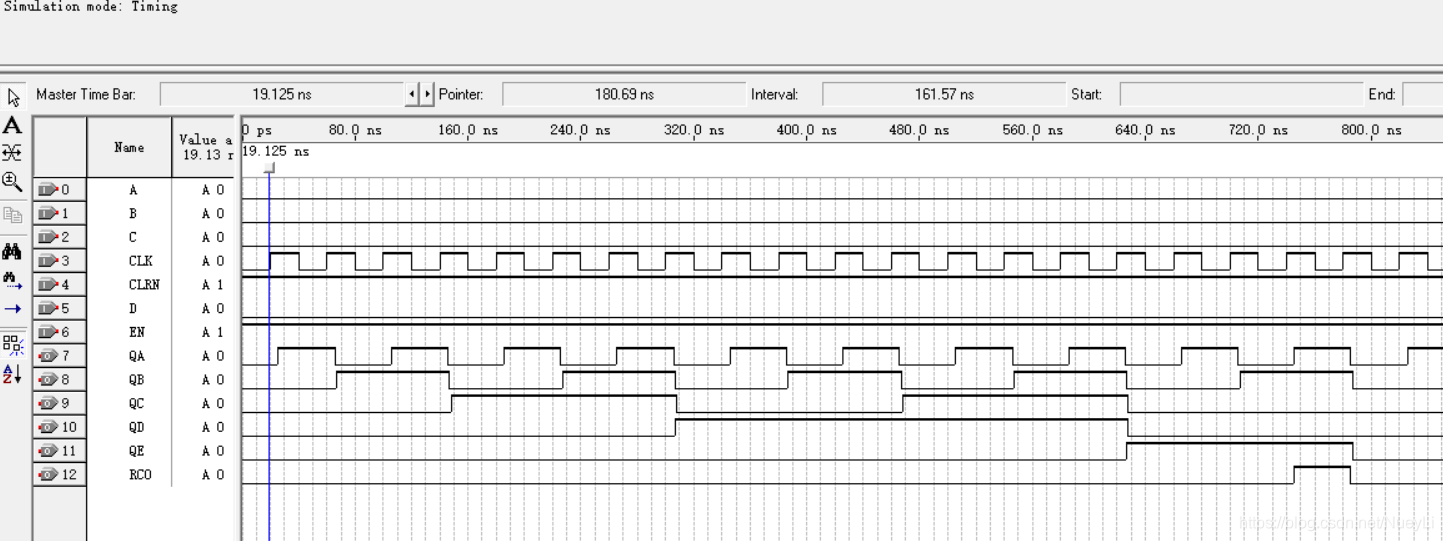
Task: Click input pin icon of row 0
Action: pos(48,189)
